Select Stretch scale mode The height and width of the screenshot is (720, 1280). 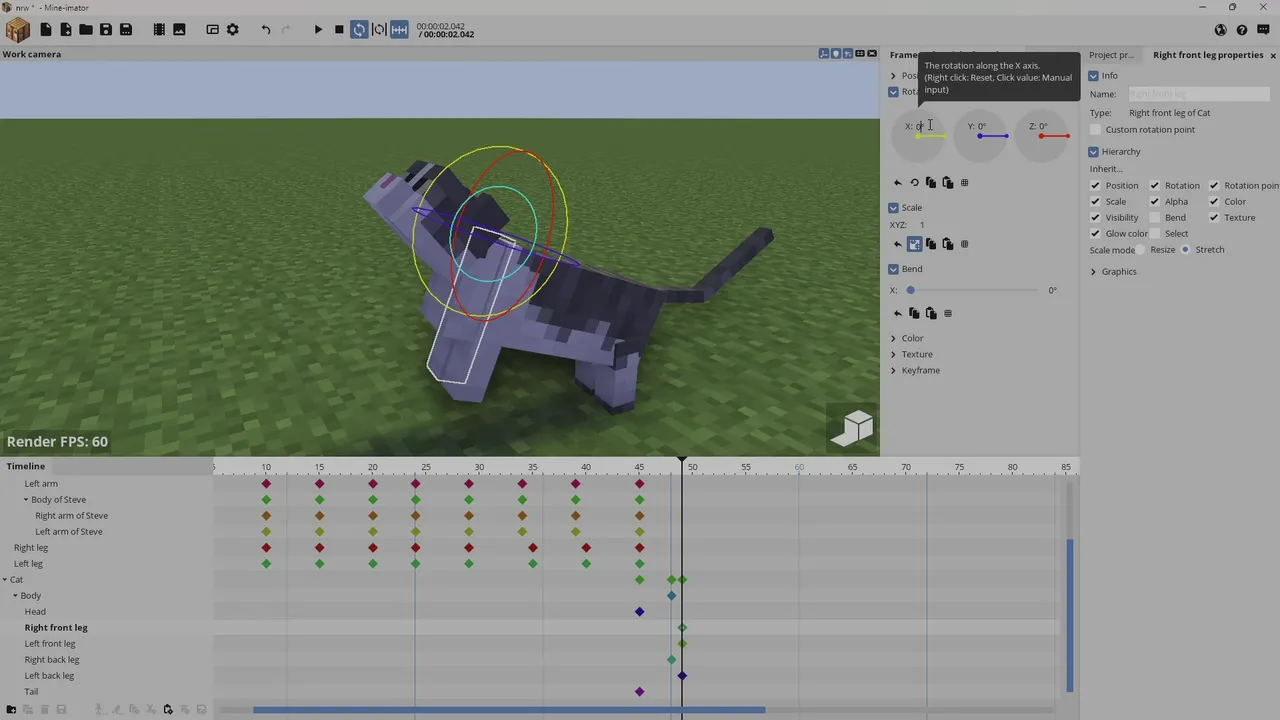(1185, 250)
